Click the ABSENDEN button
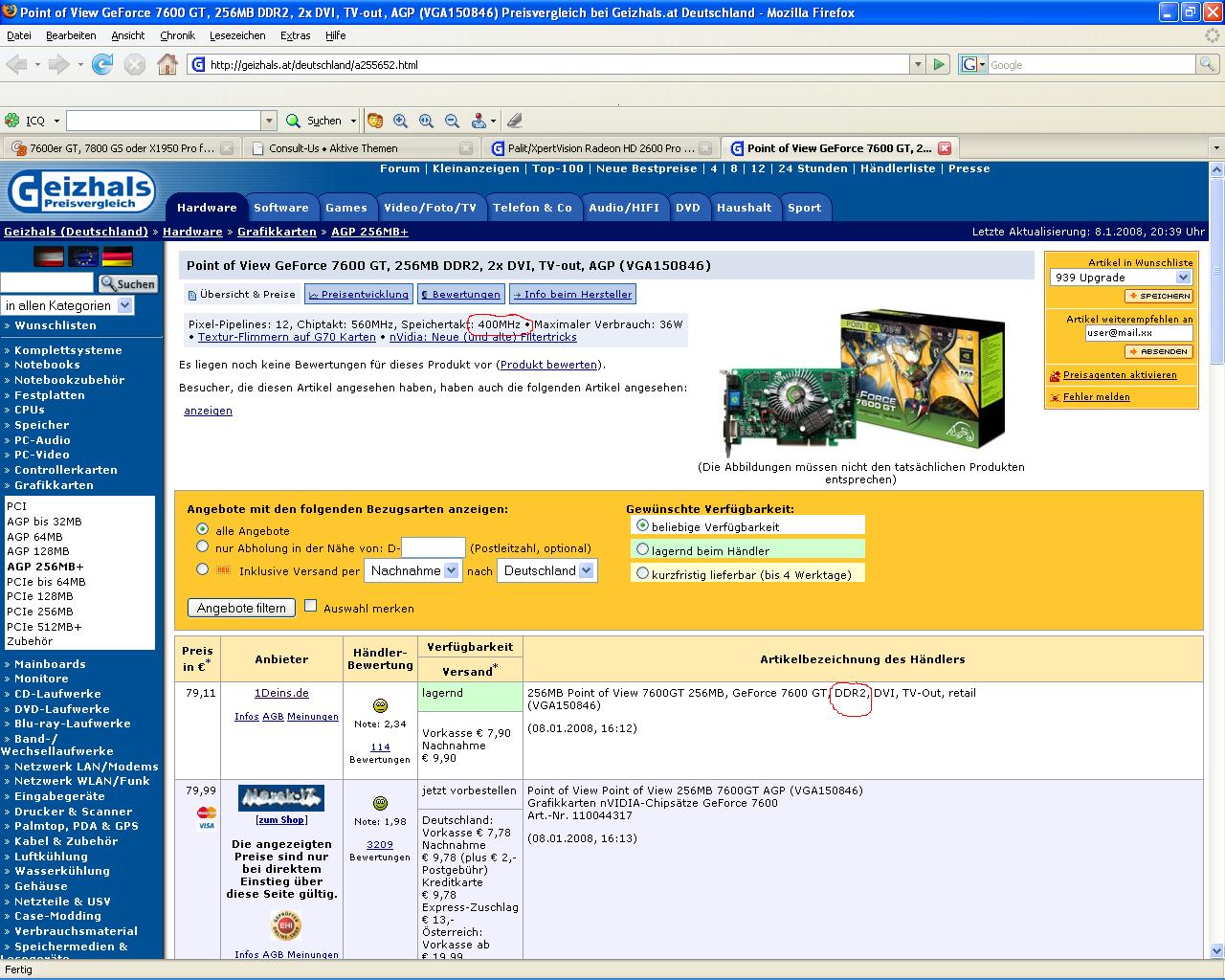 pyautogui.click(x=1159, y=351)
